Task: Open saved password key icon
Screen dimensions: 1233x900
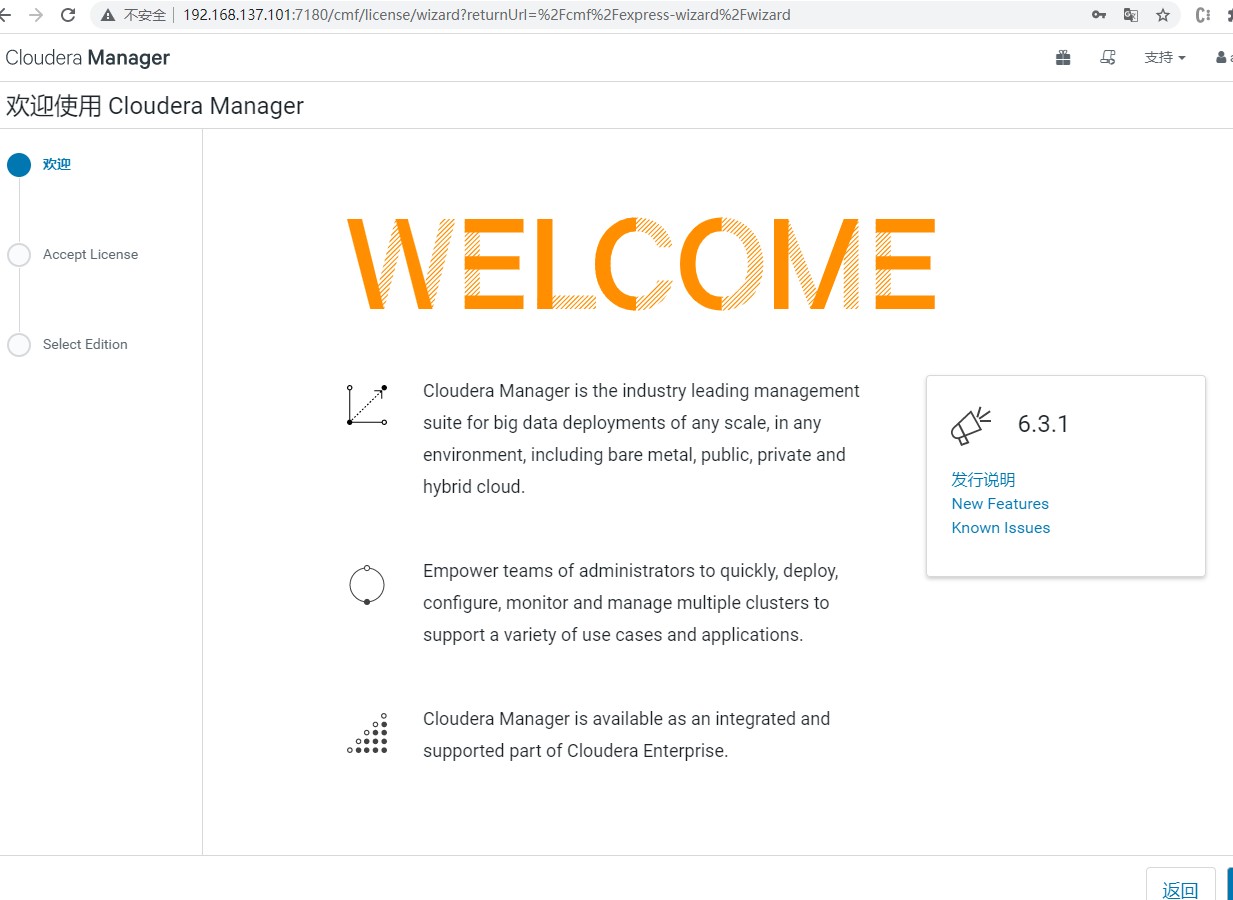Action: 1098,15
